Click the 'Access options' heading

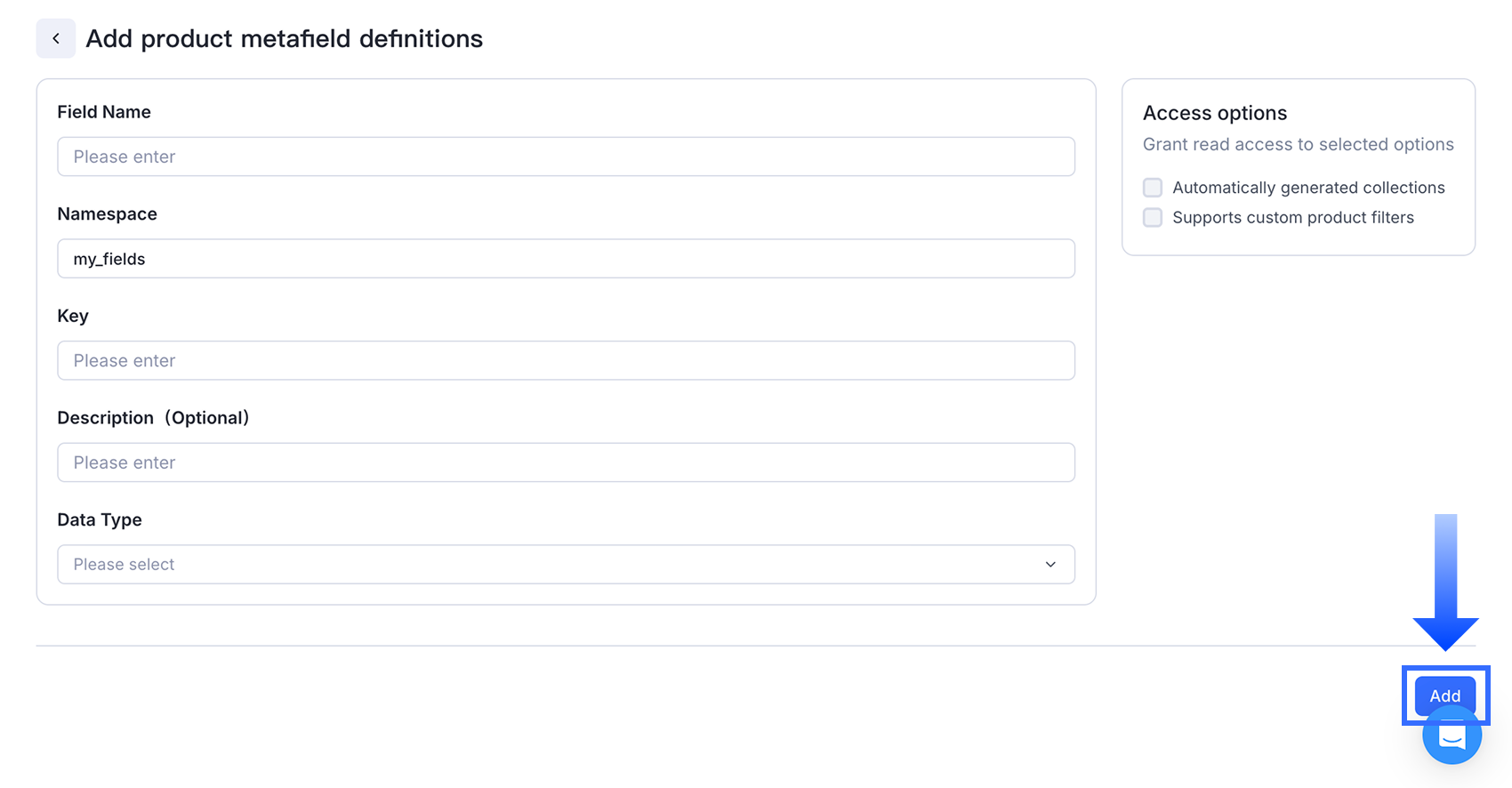[1215, 113]
